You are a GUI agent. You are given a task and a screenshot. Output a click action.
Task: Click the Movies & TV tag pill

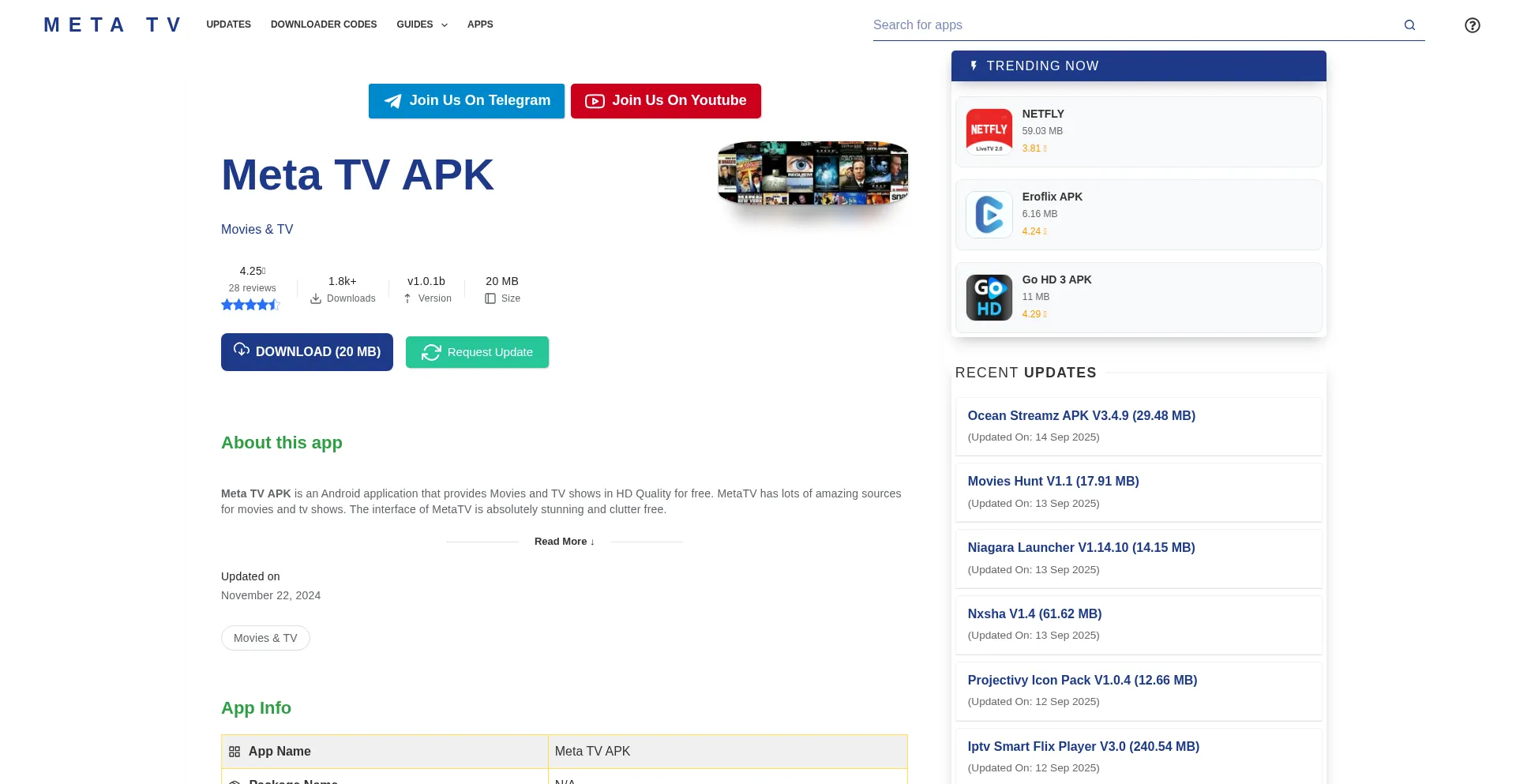pyautogui.click(x=265, y=638)
